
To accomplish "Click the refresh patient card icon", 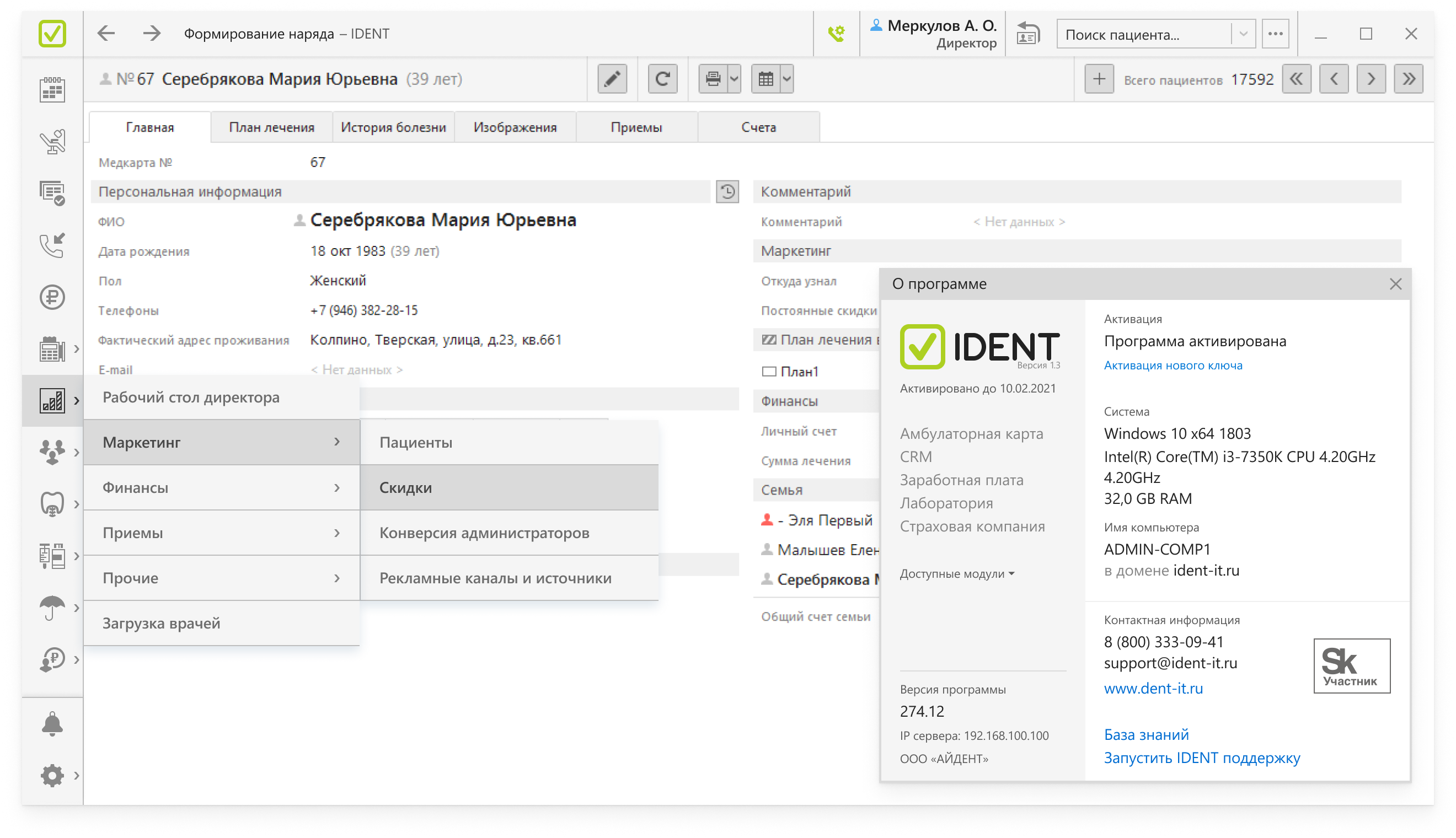I will pyautogui.click(x=662, y=79).
